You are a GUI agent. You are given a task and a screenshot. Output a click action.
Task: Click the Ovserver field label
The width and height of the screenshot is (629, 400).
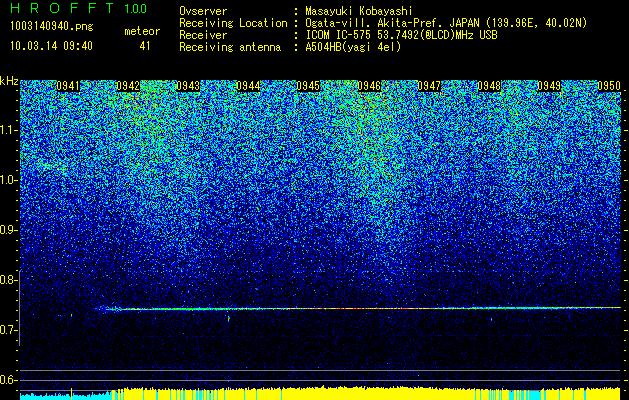coord(203,11)
